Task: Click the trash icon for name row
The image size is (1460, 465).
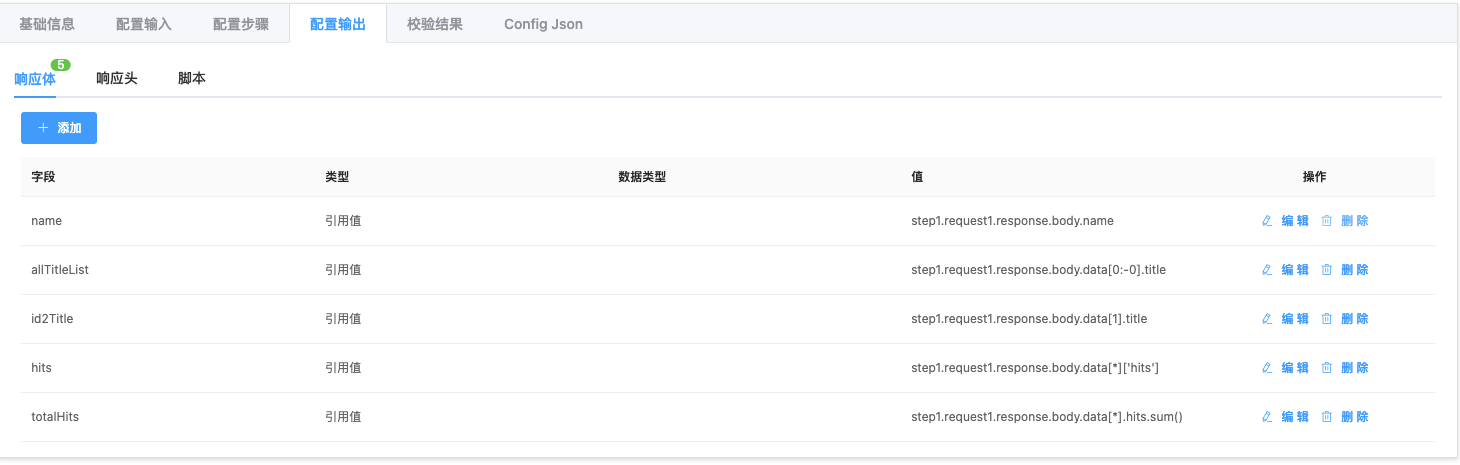Action: (x=1327, y=221)
